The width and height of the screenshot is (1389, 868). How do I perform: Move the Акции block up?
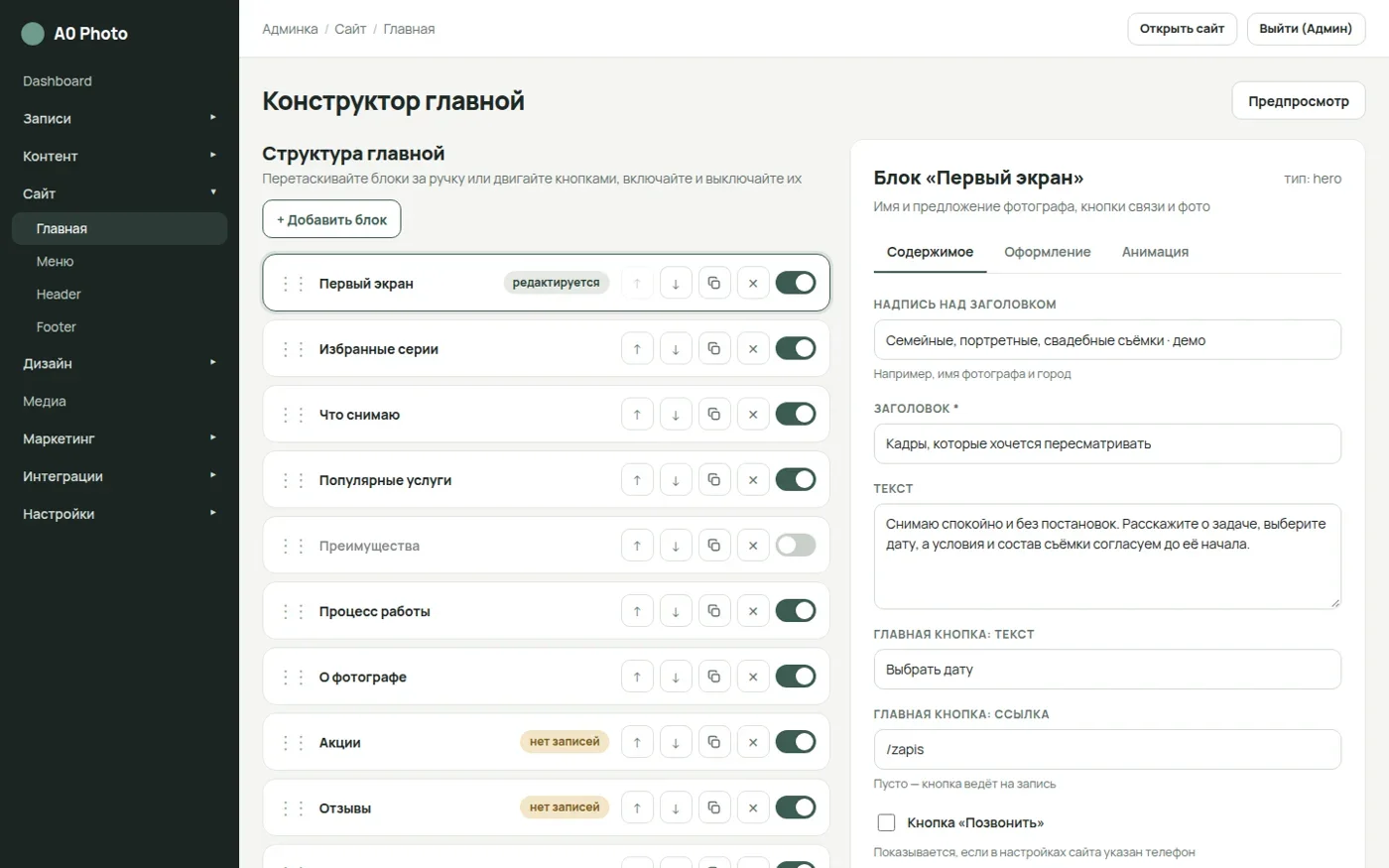637,742
